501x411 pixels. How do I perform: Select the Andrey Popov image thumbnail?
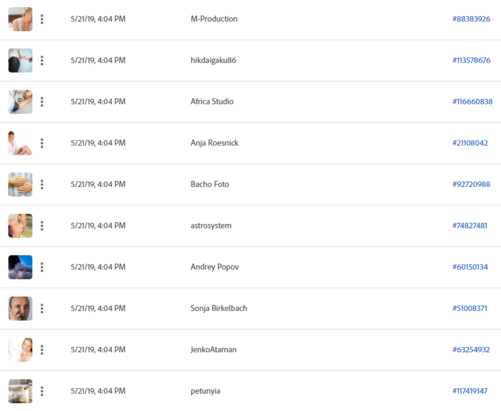click(x=20, y=267)
